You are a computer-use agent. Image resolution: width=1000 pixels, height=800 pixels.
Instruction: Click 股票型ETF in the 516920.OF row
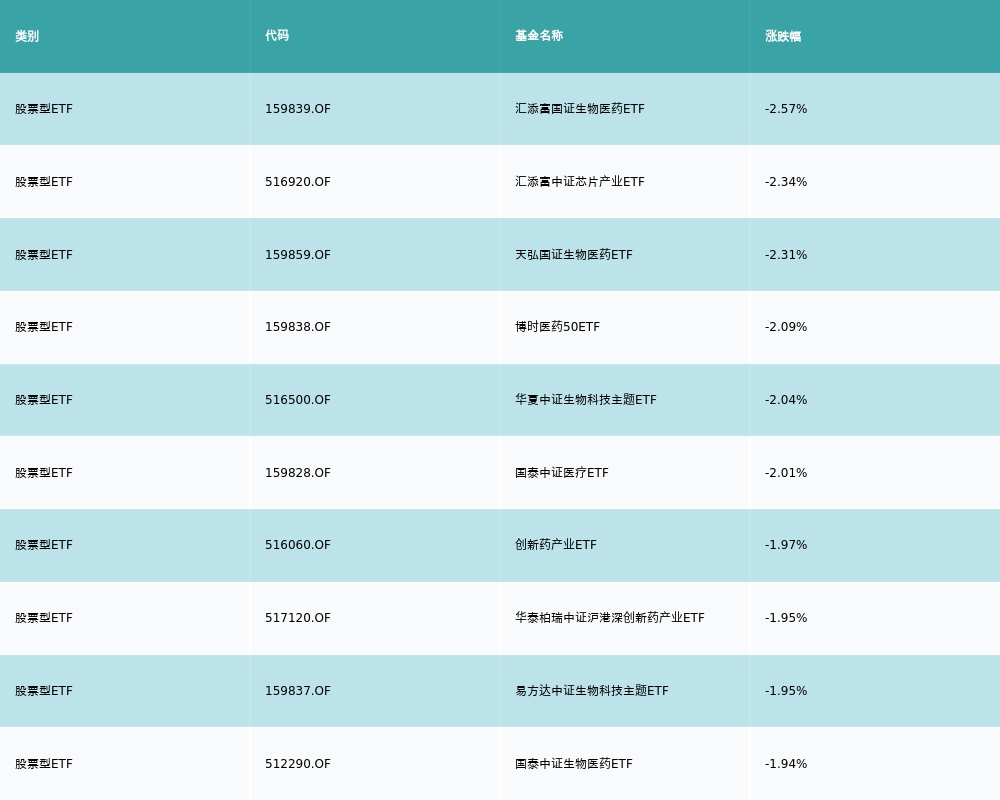pos(44,182)
